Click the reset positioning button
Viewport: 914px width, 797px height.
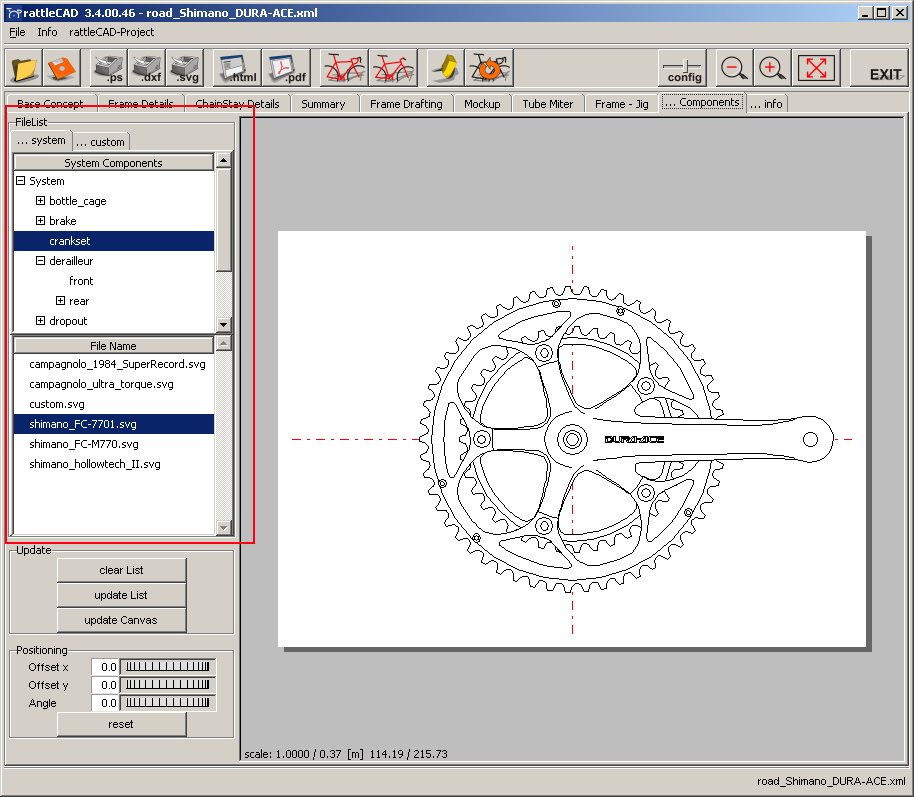point(121,724)
